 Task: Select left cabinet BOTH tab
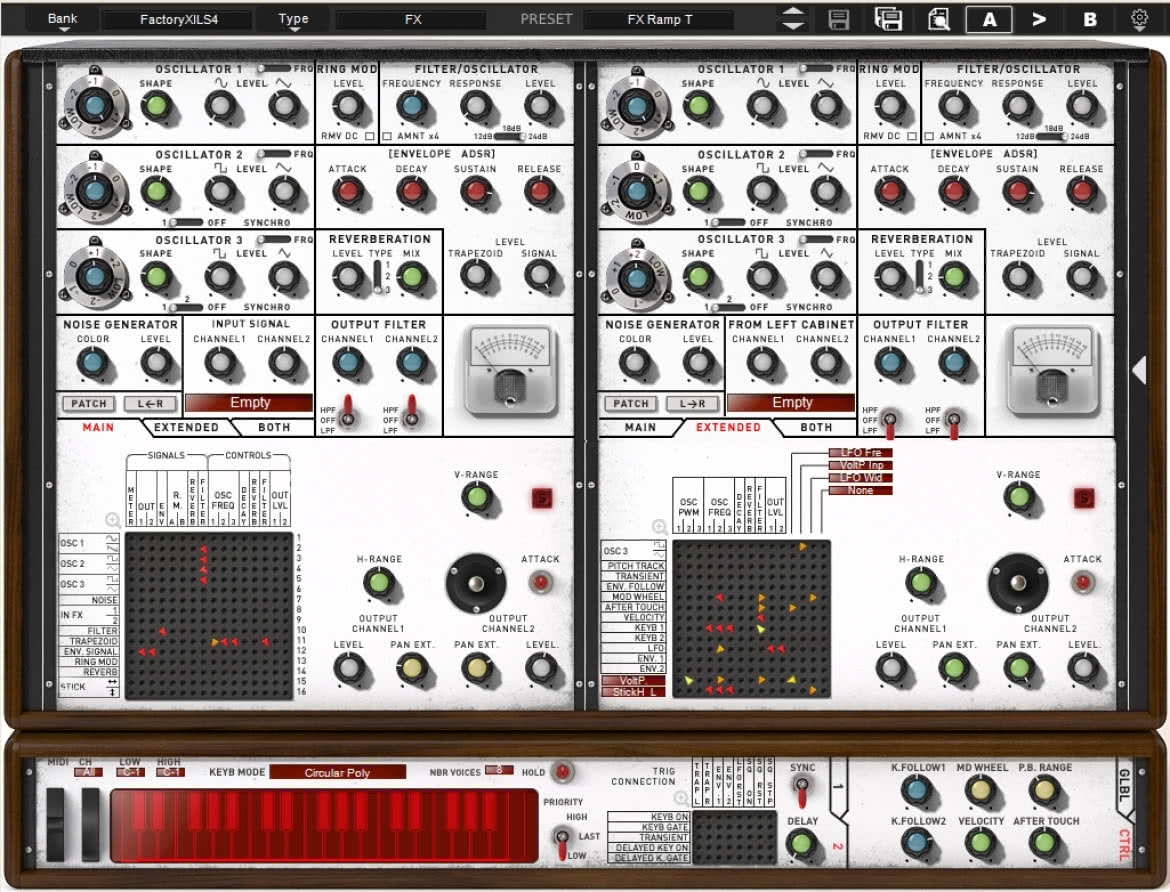coord(274,428)
